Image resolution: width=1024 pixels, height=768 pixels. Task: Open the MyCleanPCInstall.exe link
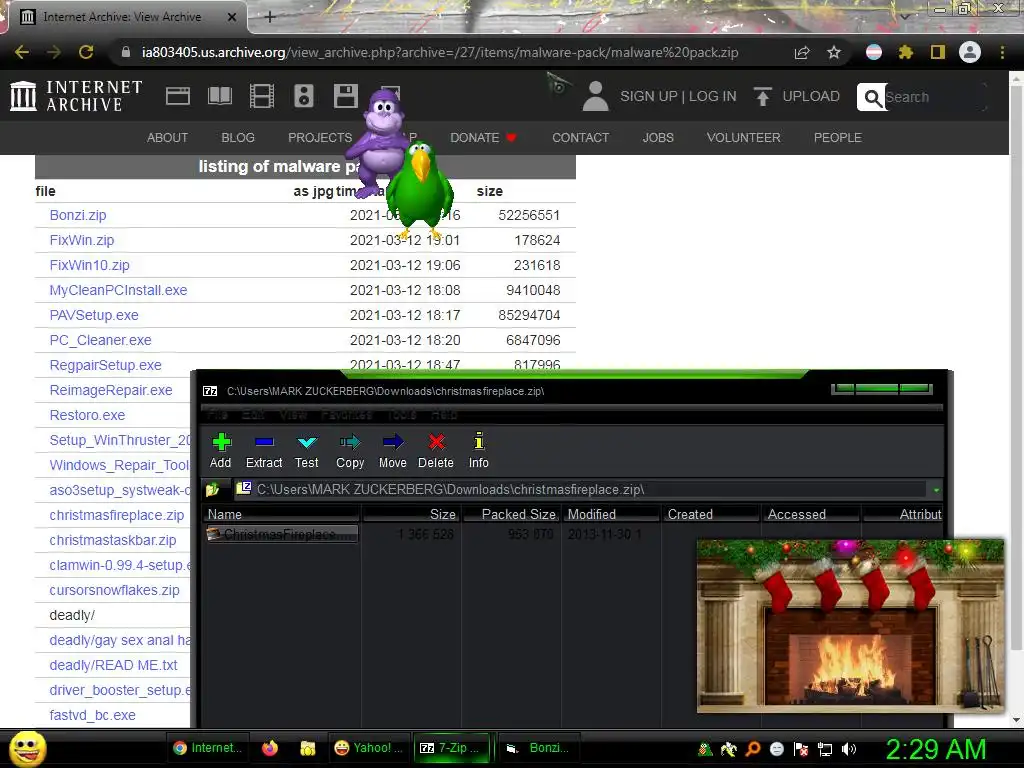pyautogui.click(x=118, y=290)
